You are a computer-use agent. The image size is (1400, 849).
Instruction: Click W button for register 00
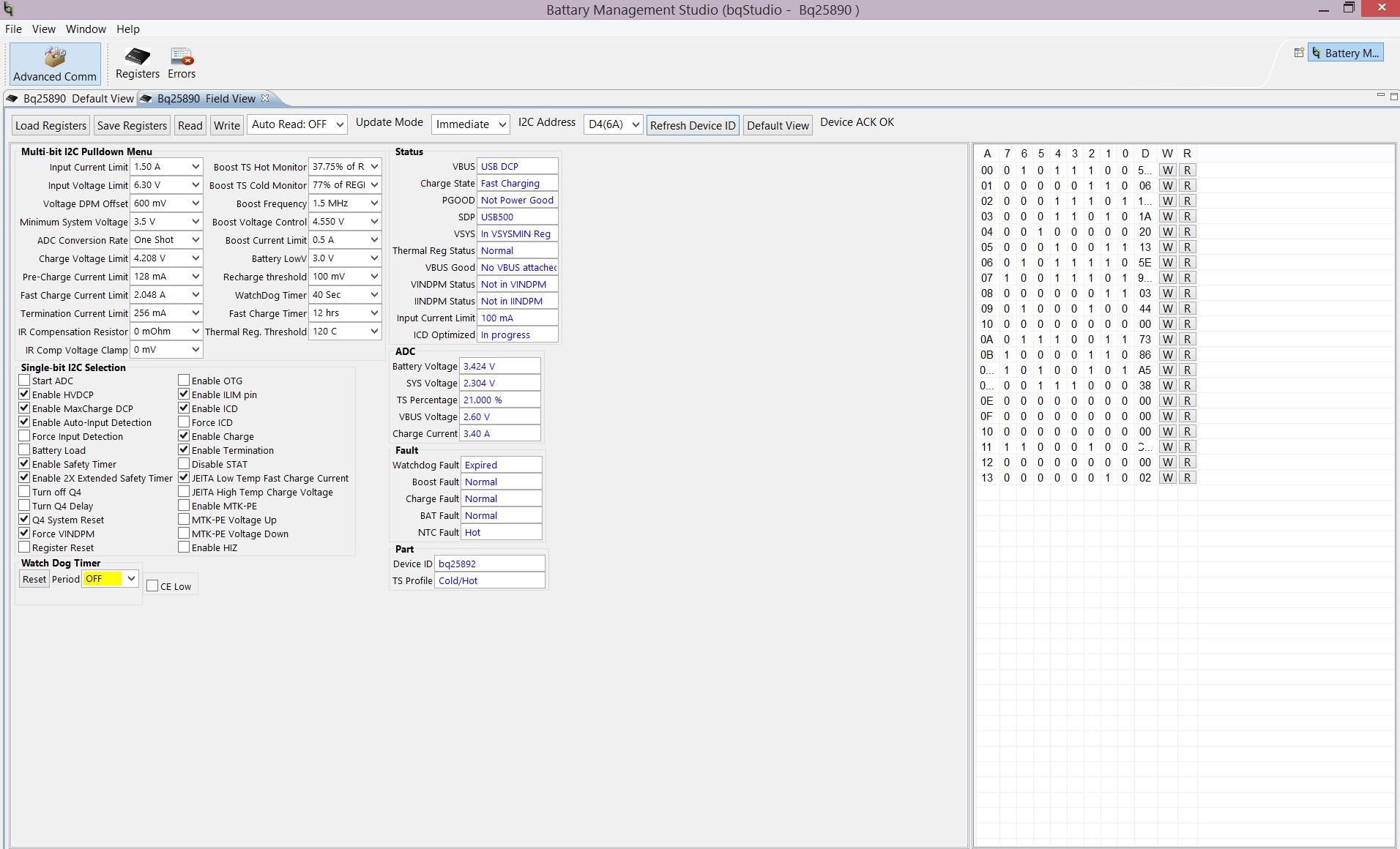(x=1167, y=170)
